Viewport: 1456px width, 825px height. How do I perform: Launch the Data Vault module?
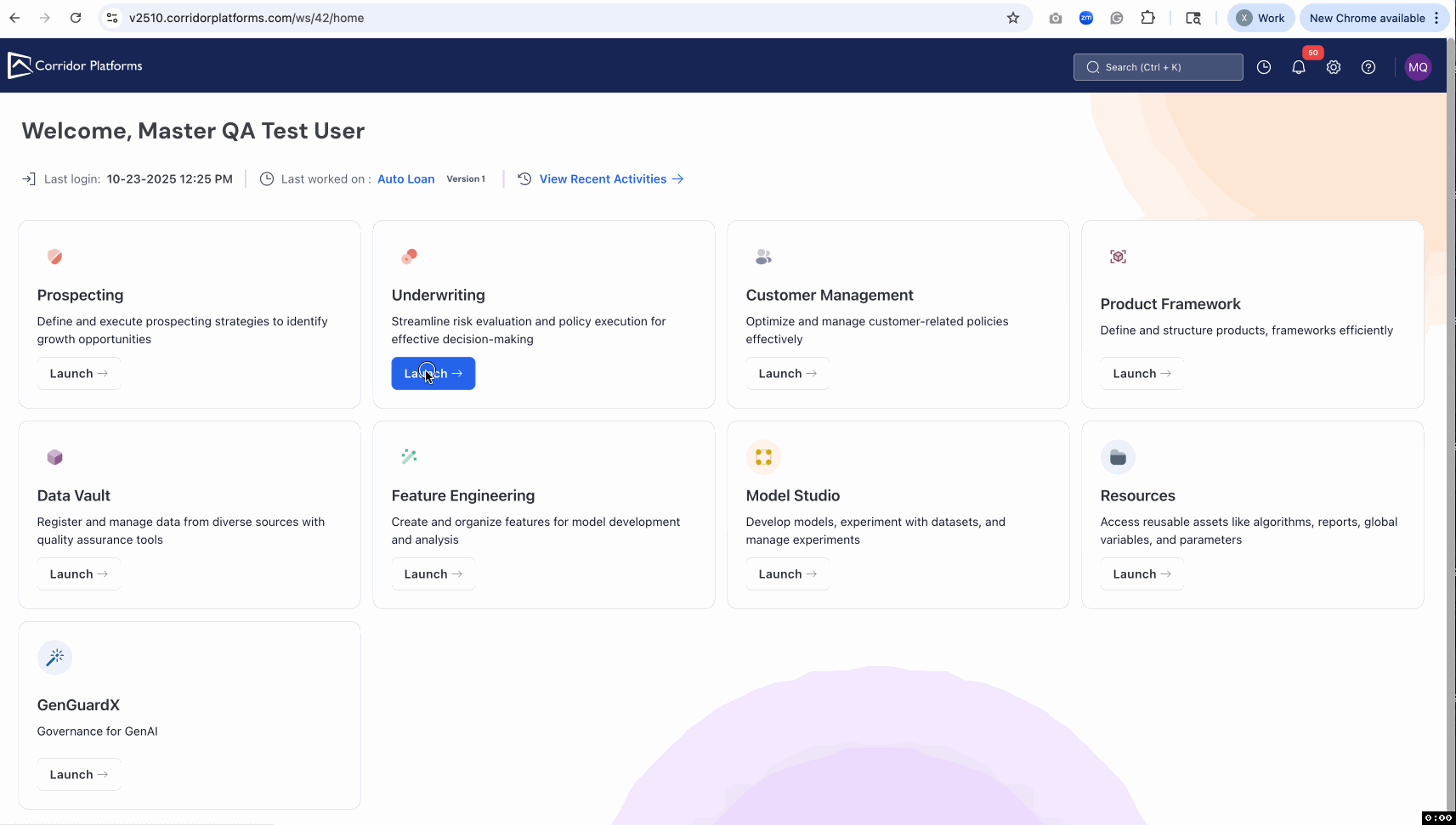point(78,574)
